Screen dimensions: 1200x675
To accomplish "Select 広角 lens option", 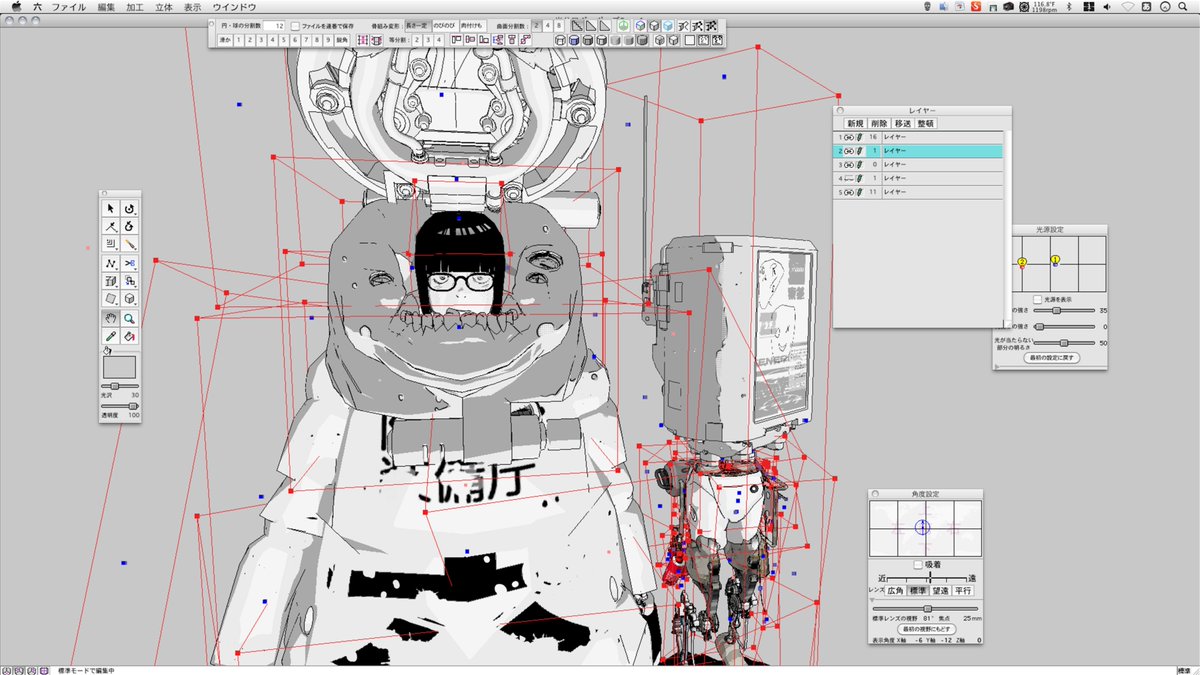I will pos(895,591).
